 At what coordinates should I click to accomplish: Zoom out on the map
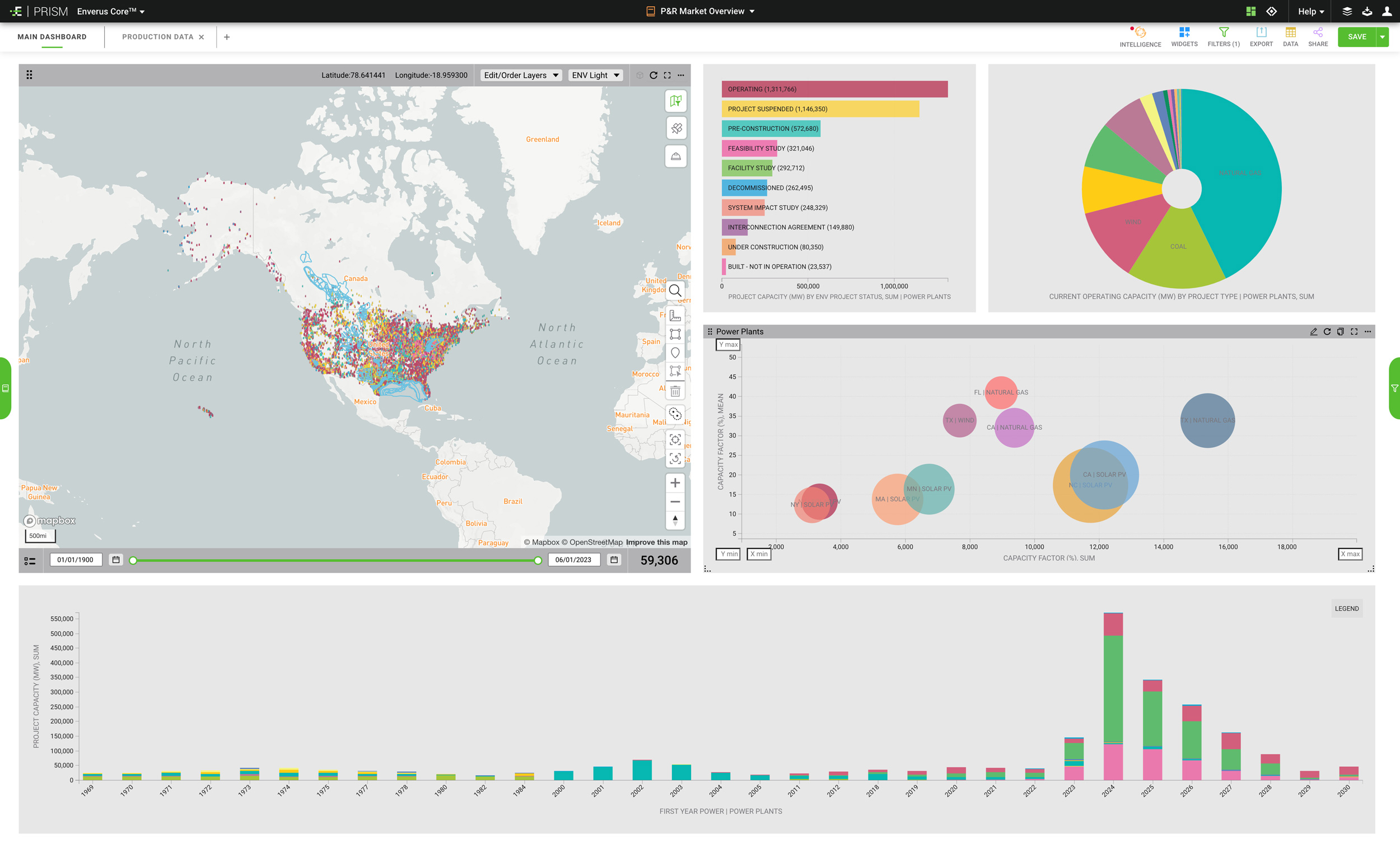675,501
